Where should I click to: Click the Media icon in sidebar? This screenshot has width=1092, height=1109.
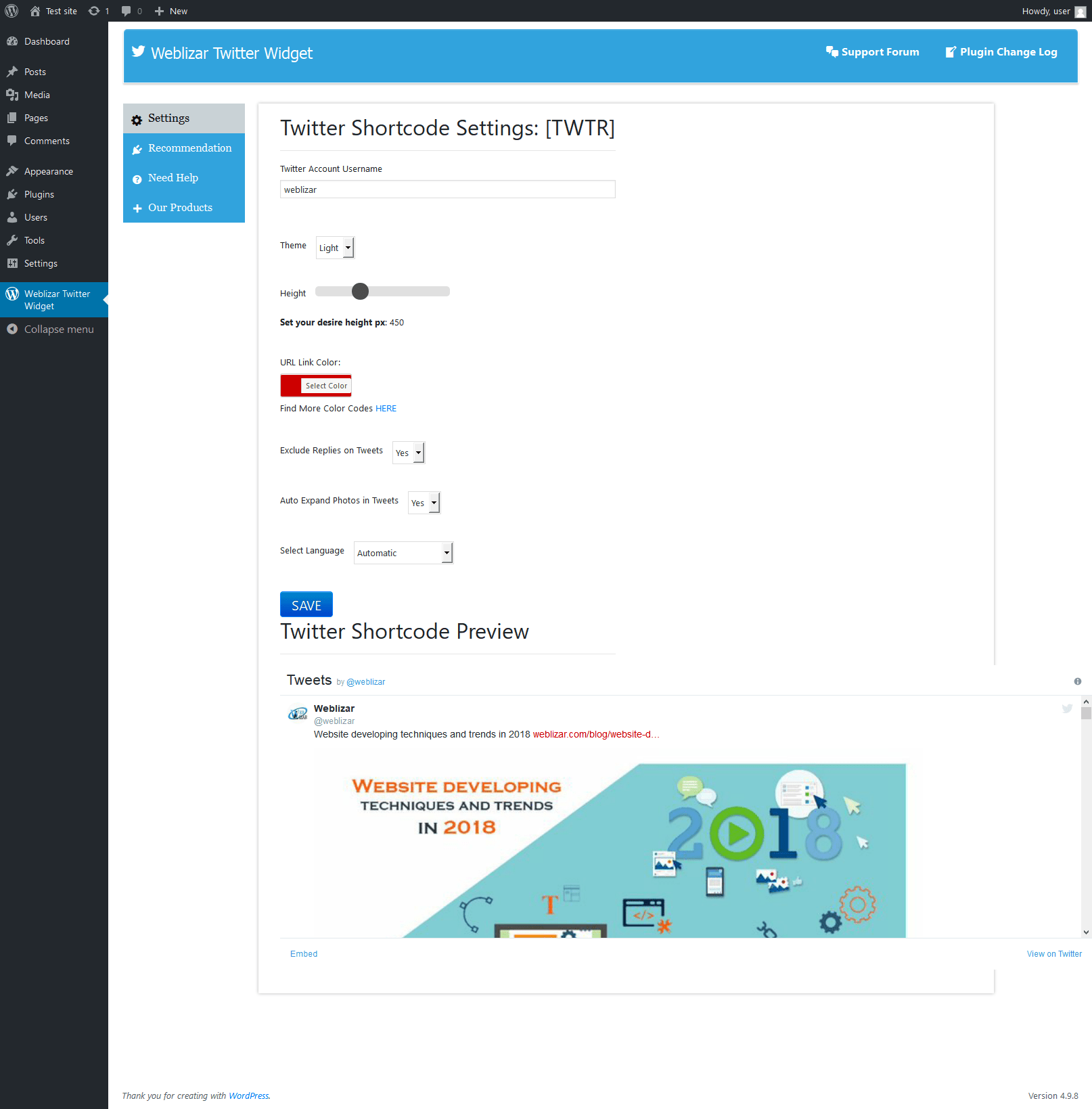tap(12, 95)
